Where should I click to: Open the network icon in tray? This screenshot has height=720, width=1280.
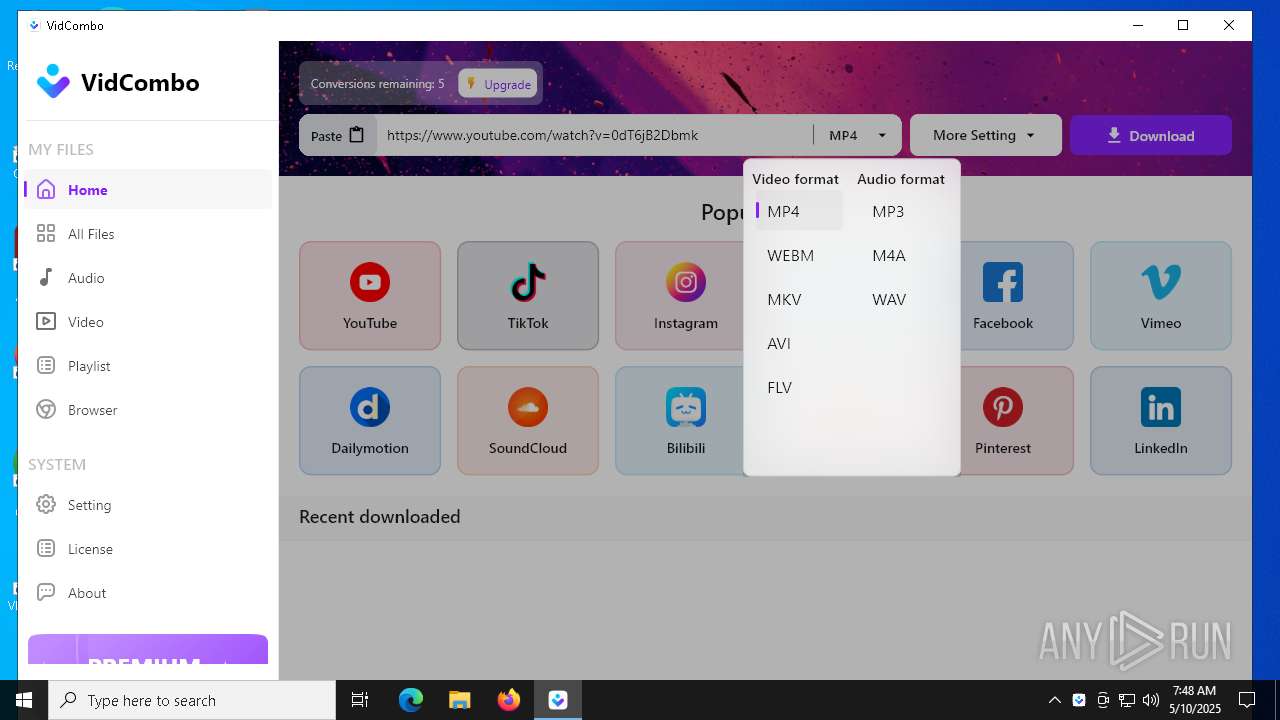pyautogui.click(x=1127, y=700)
